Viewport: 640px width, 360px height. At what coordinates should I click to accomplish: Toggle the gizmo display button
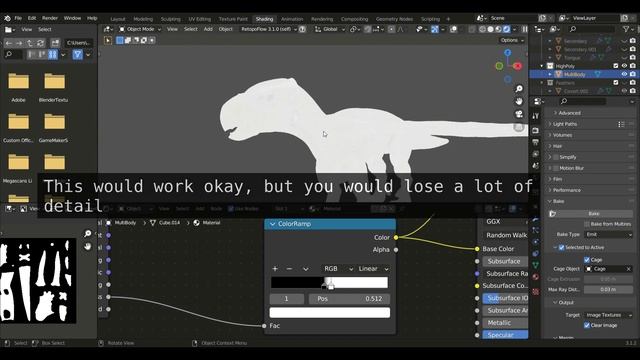[x=435, y=29]
